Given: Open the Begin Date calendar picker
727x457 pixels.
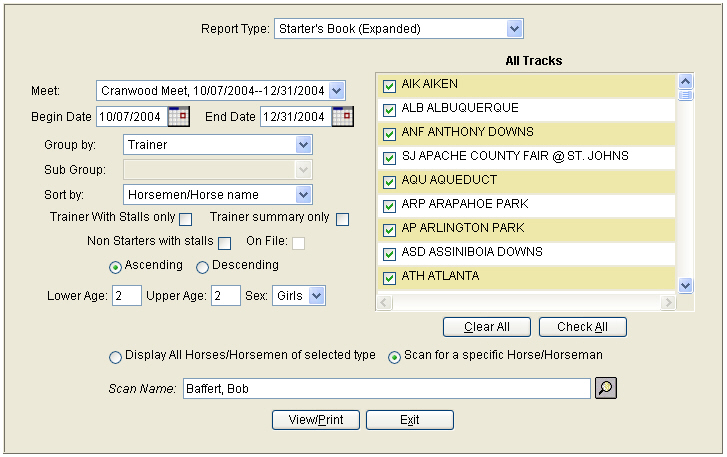Looking at the screenshot, I should click(179, 116).
